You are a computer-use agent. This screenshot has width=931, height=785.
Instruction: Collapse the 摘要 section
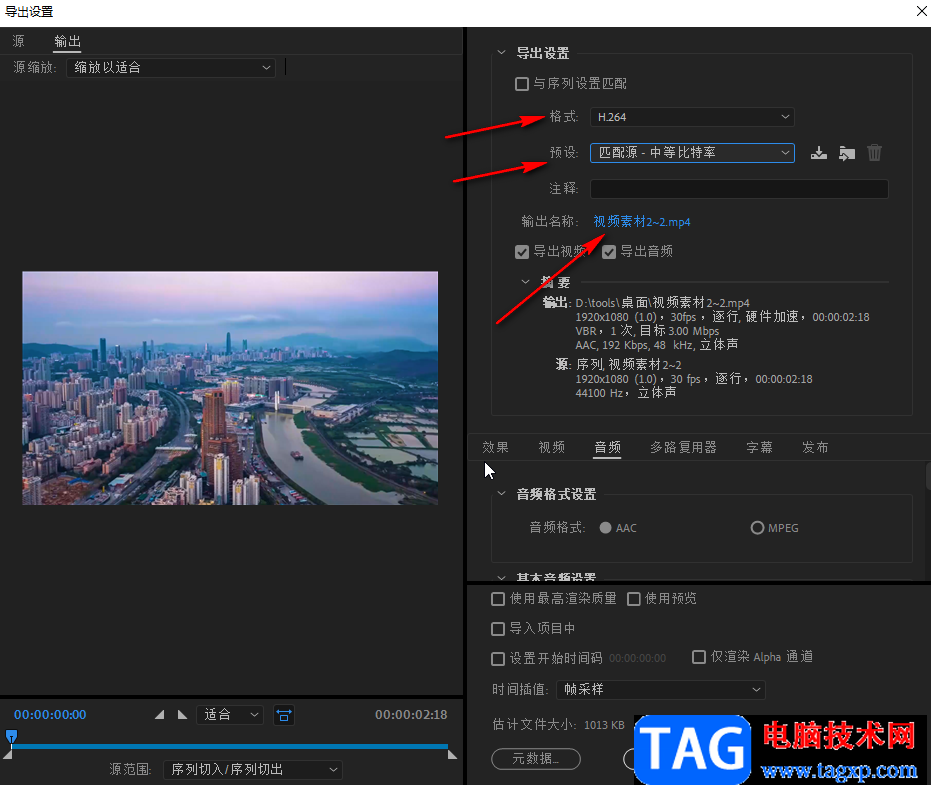pyautogui.click(x=525, y=282)
